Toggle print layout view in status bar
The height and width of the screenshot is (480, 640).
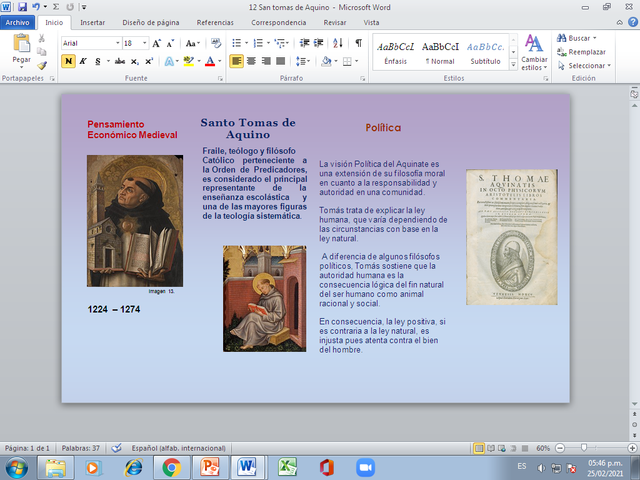click(479, 448)
